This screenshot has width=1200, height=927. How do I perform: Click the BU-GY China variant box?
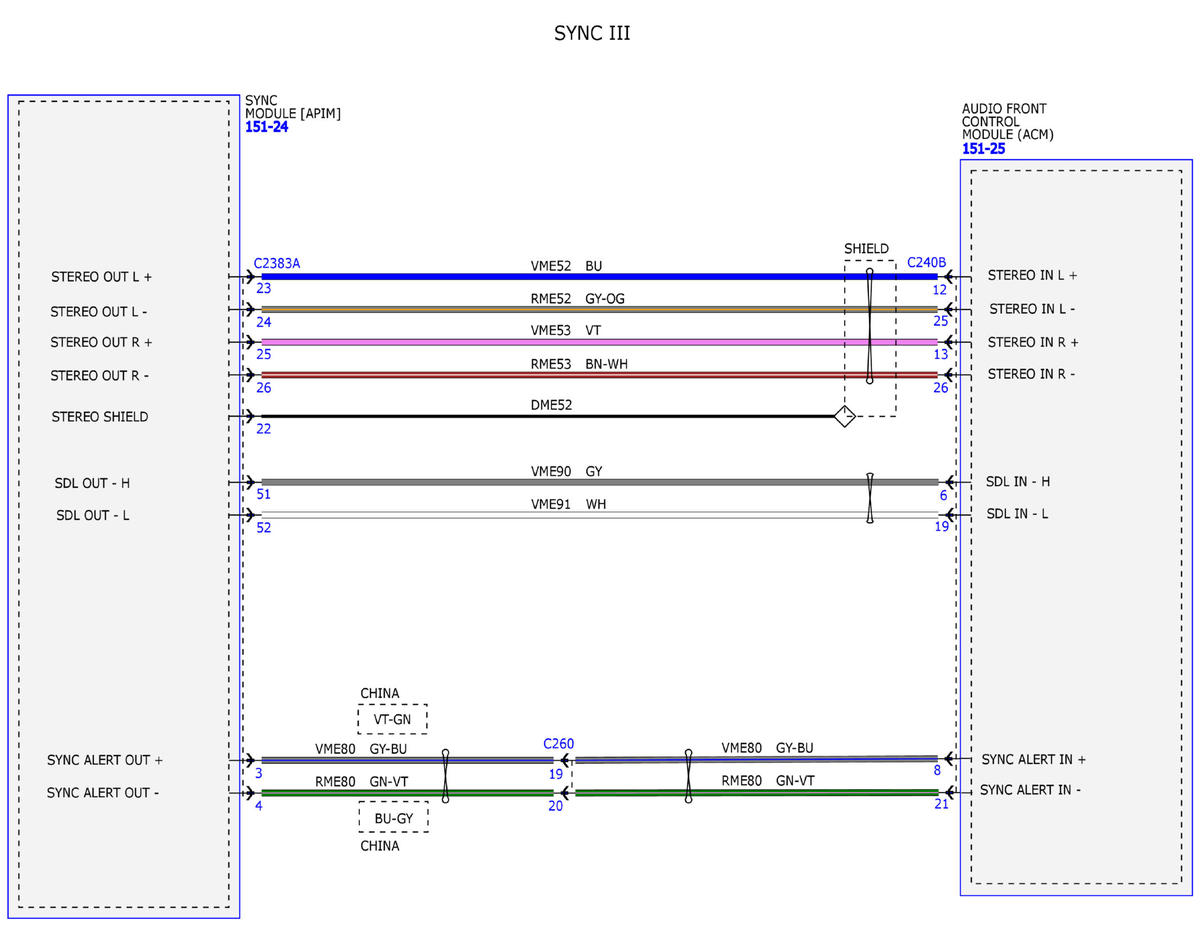393,817
